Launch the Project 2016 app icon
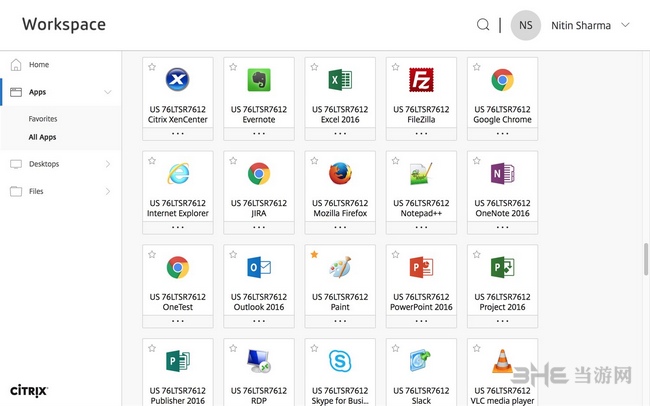The image size is (650, 406). click(x=502, y=267)
